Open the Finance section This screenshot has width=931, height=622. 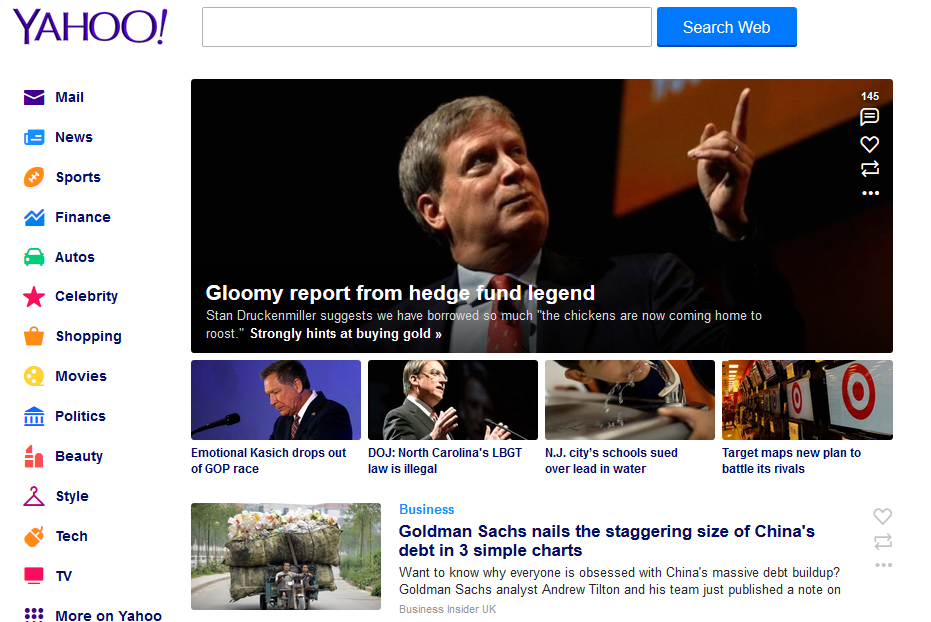(x=83, y=217)
